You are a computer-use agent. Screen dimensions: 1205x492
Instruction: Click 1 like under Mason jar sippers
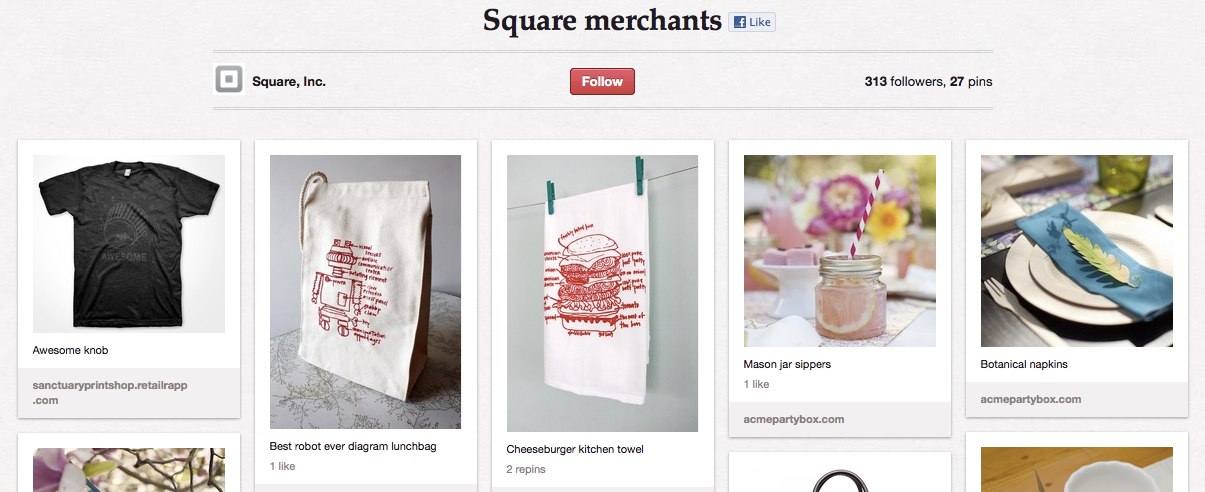(757, 384)
